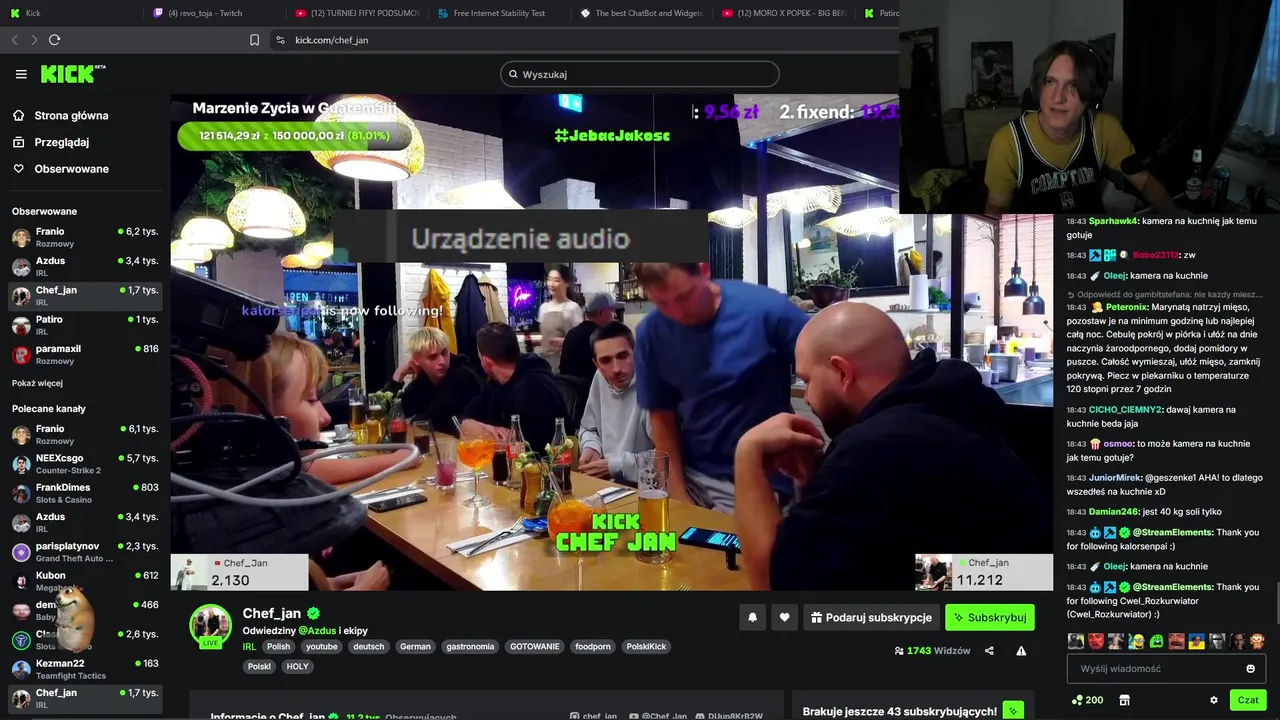1280x720 pixels.
Task: Click the Subskrybuj button
Action: [989, 618]
